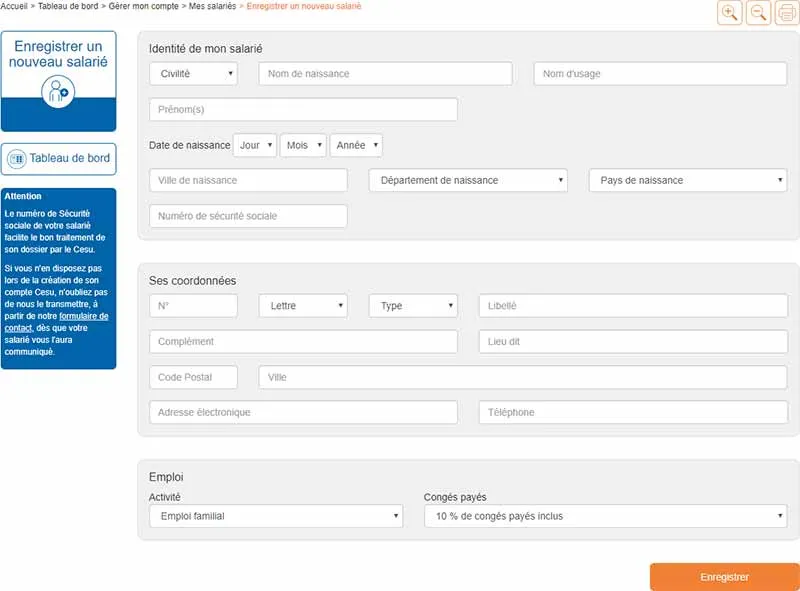Click the zoom out magnifier icon
Screen dimensions: 800x591
point(758,13)
